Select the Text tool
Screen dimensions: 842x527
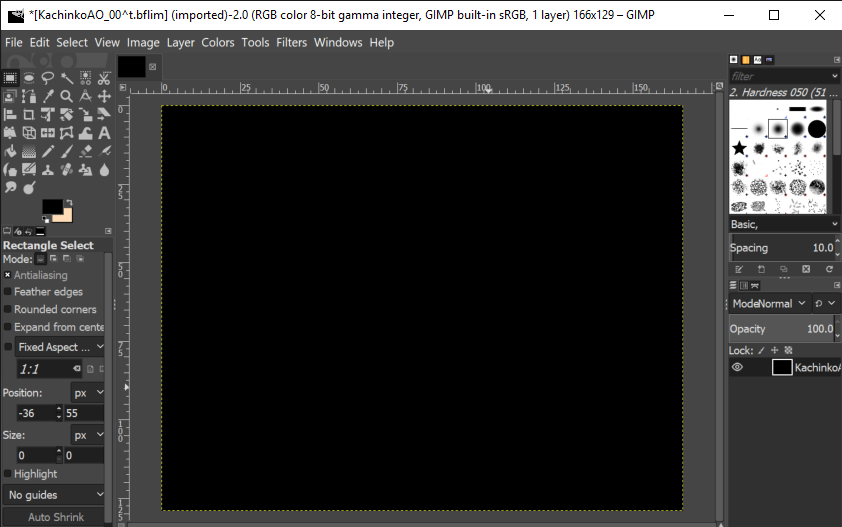click(x=104, y=133)
